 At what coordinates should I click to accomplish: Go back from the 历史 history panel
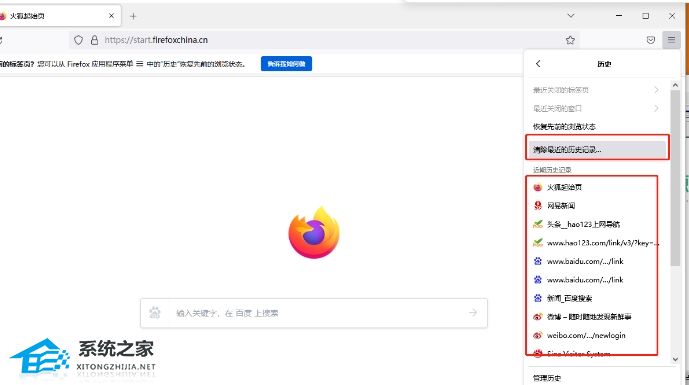[538, 64]
